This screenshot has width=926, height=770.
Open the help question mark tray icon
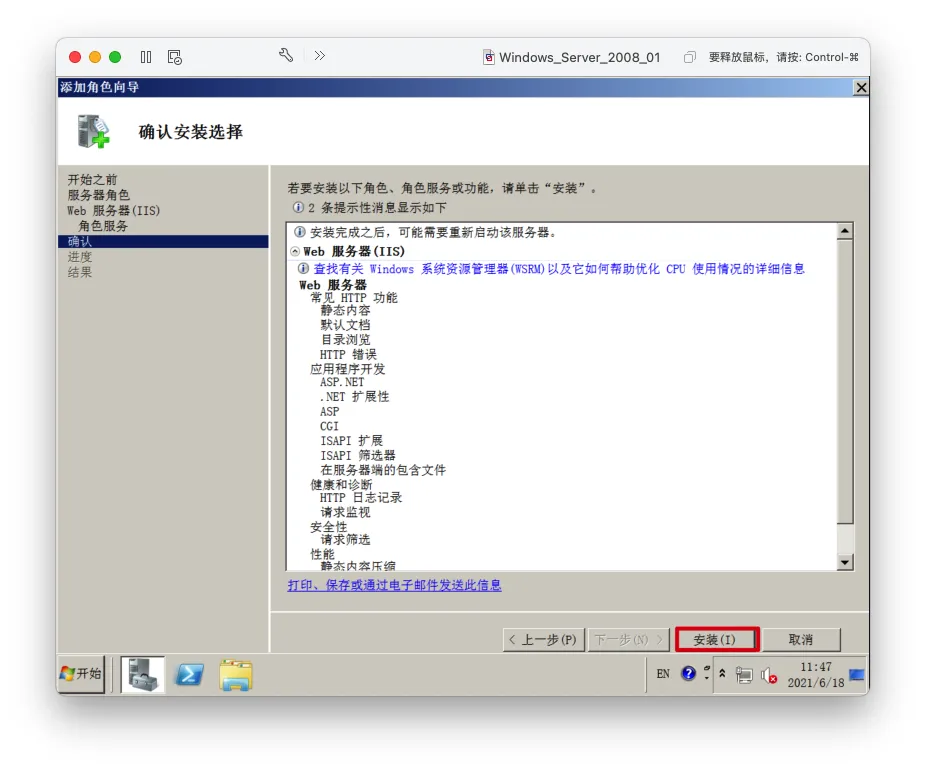pos(689,674)
